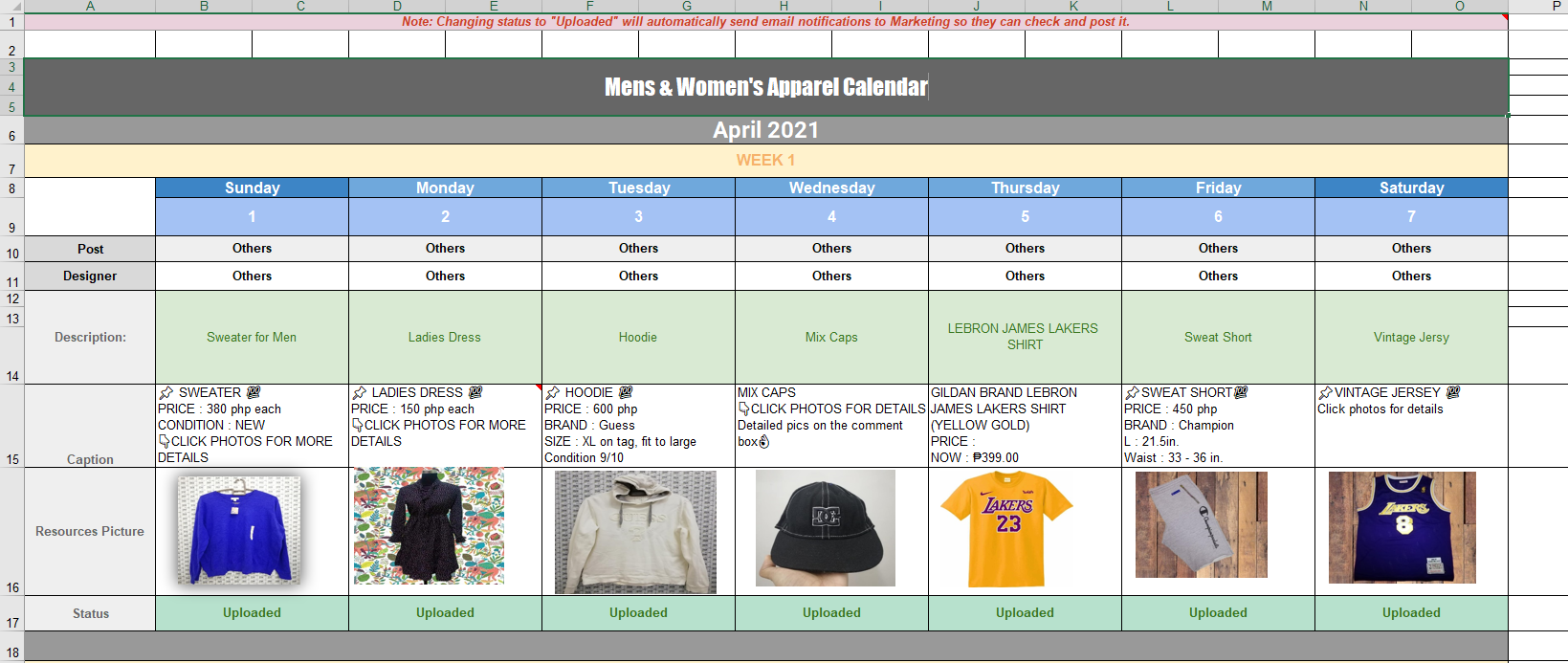Click date cell 4 under Wednesday
This screenshot has width=1568, height=663.
tap(832, 217)
